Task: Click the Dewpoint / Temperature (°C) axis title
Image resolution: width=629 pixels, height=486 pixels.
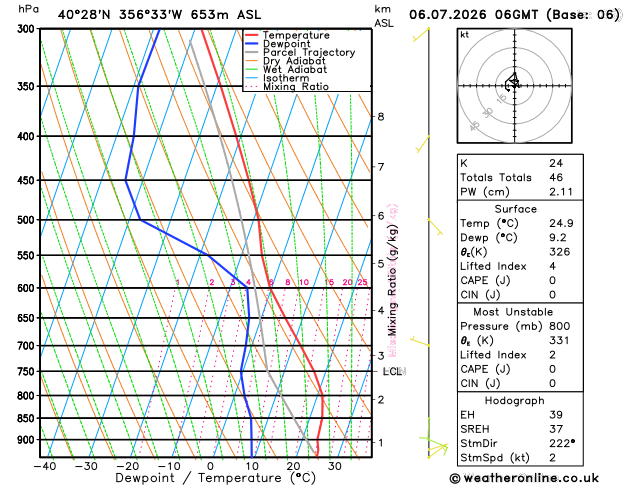Action: pos(215,478)
